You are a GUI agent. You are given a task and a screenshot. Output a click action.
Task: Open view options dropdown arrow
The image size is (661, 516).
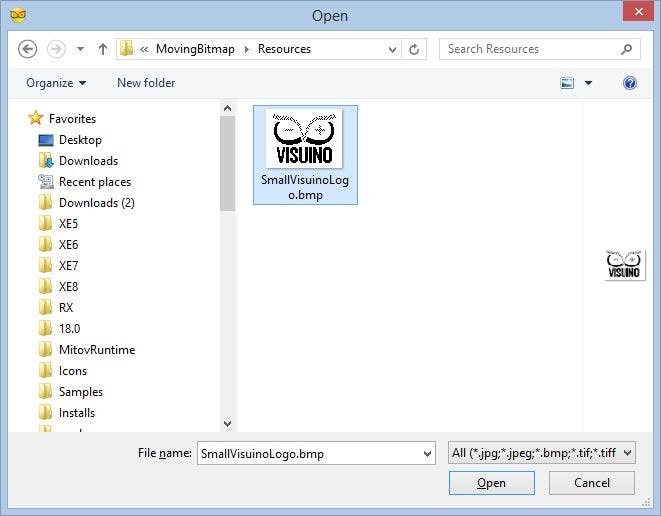click(x=588, y=83)
